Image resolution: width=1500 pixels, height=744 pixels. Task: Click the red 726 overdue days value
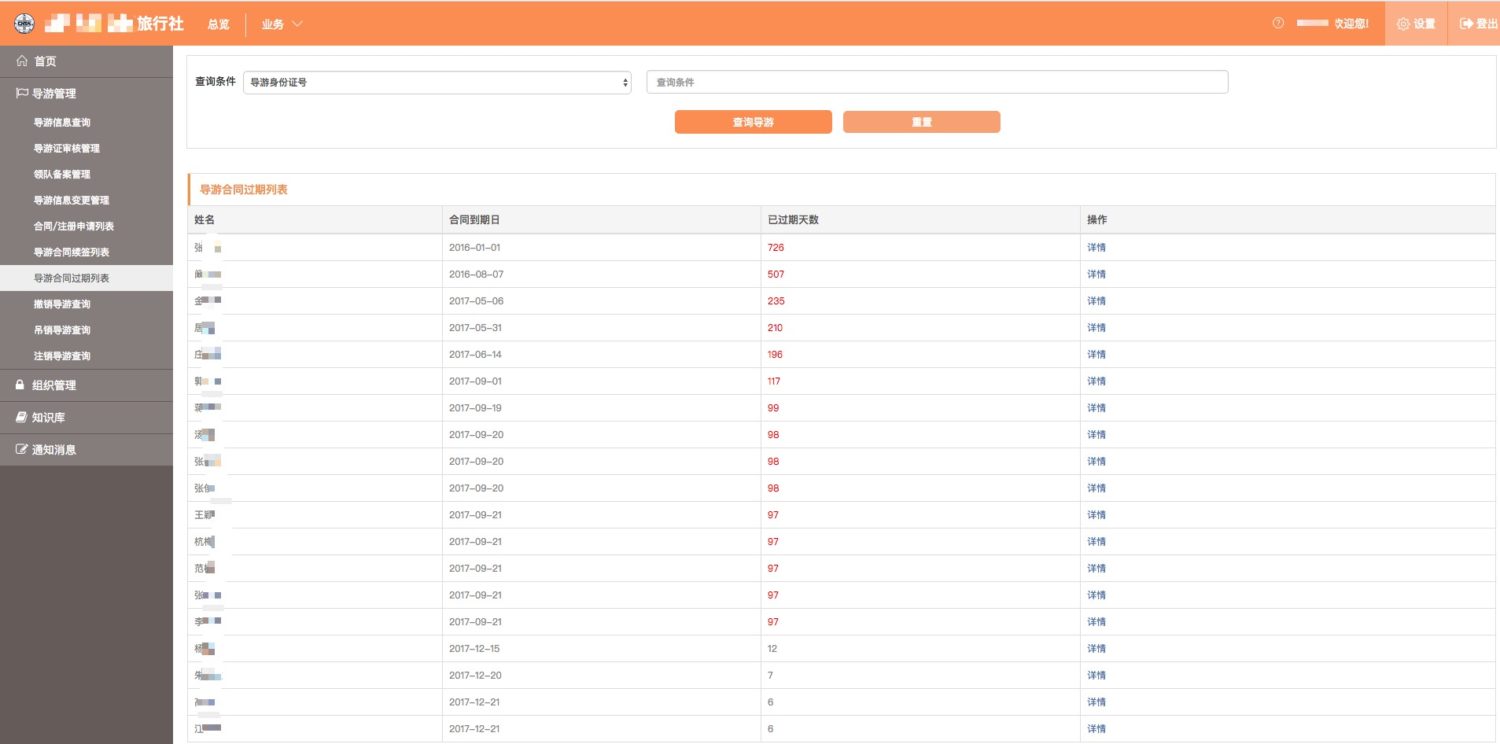coord(775,247)
